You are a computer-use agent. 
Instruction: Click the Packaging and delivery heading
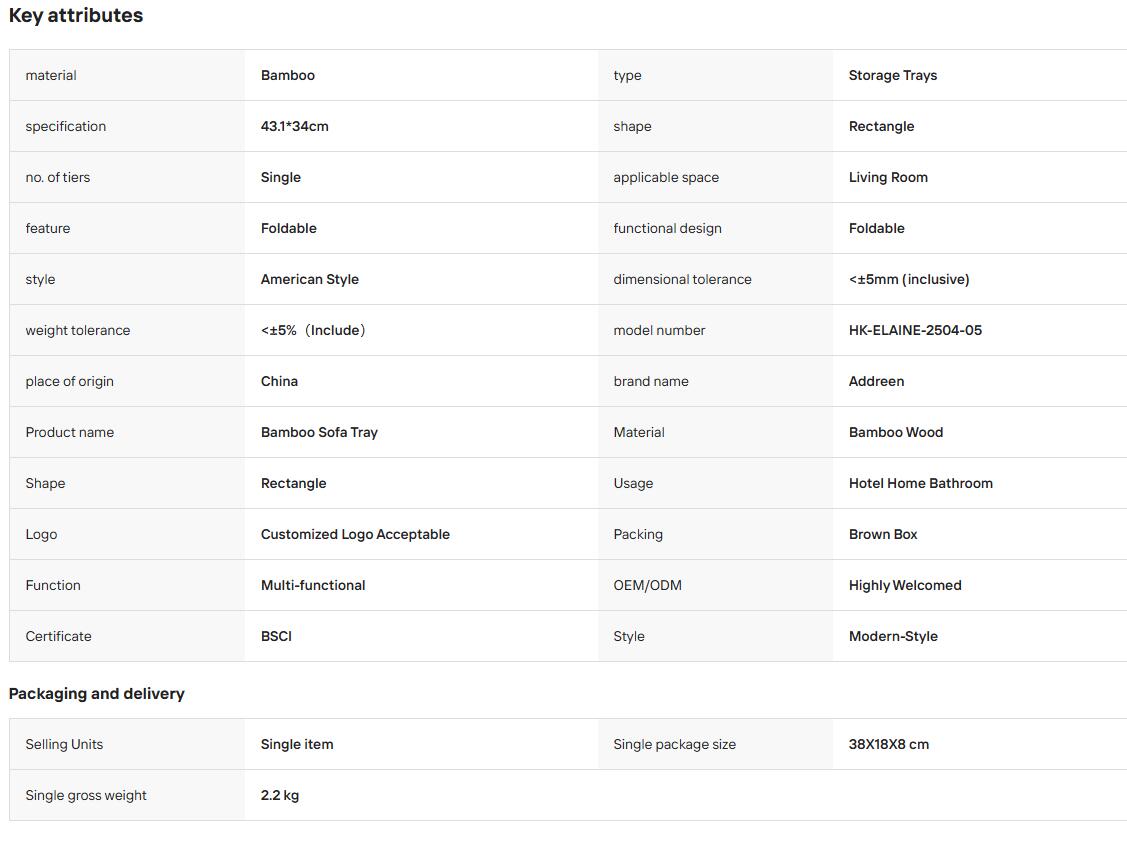click(96, 694)
